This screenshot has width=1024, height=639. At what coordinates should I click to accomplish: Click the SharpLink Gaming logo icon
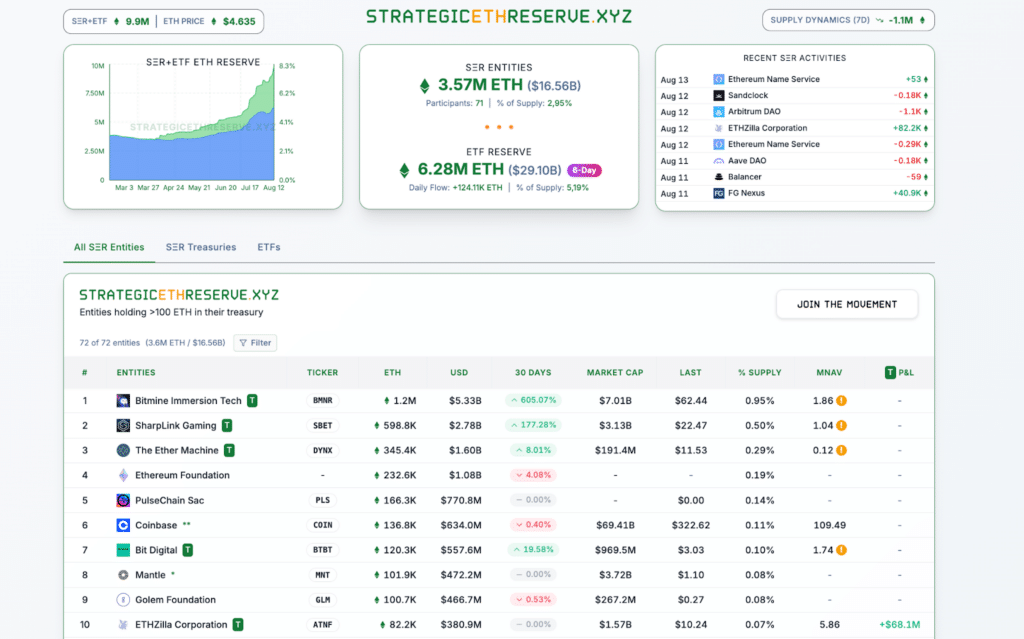point(123,425)
